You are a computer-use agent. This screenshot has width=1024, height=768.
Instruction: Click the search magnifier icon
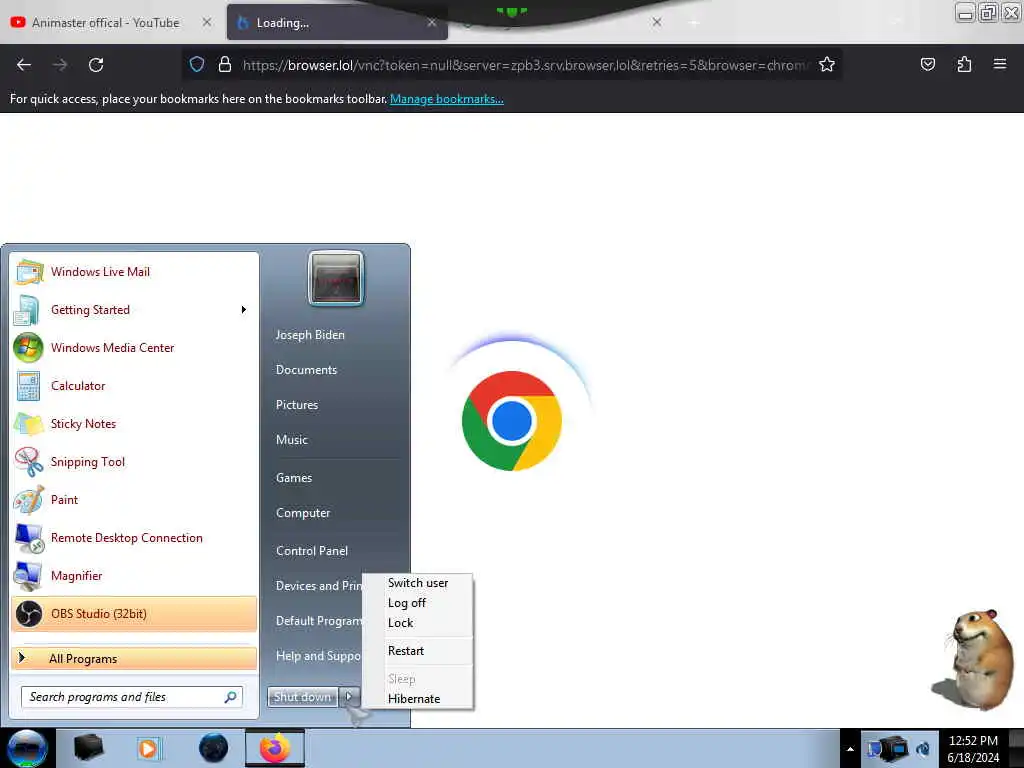(x=231, y=697)
